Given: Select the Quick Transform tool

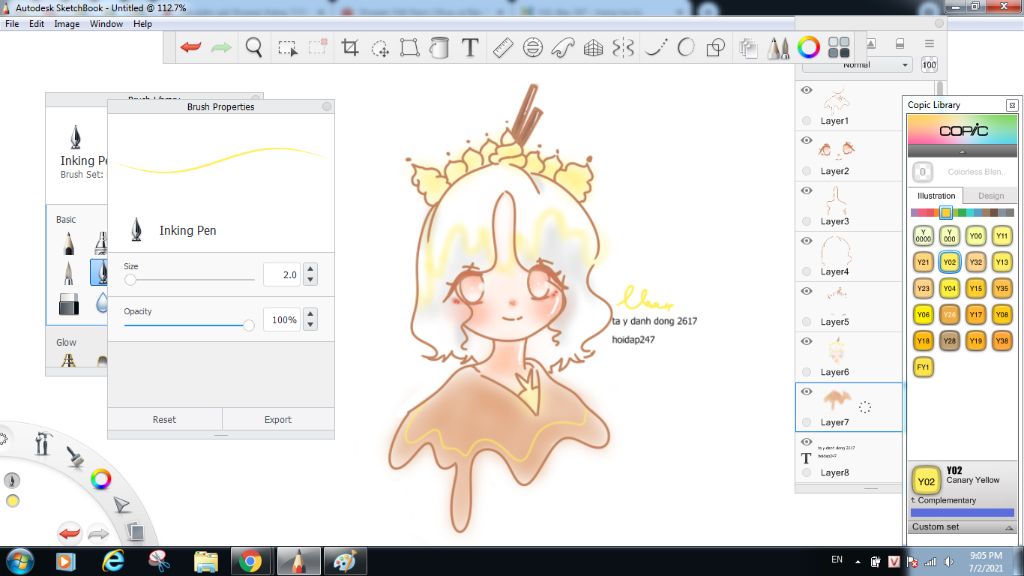Looking at the screenshot, I should tap(379, 48).
